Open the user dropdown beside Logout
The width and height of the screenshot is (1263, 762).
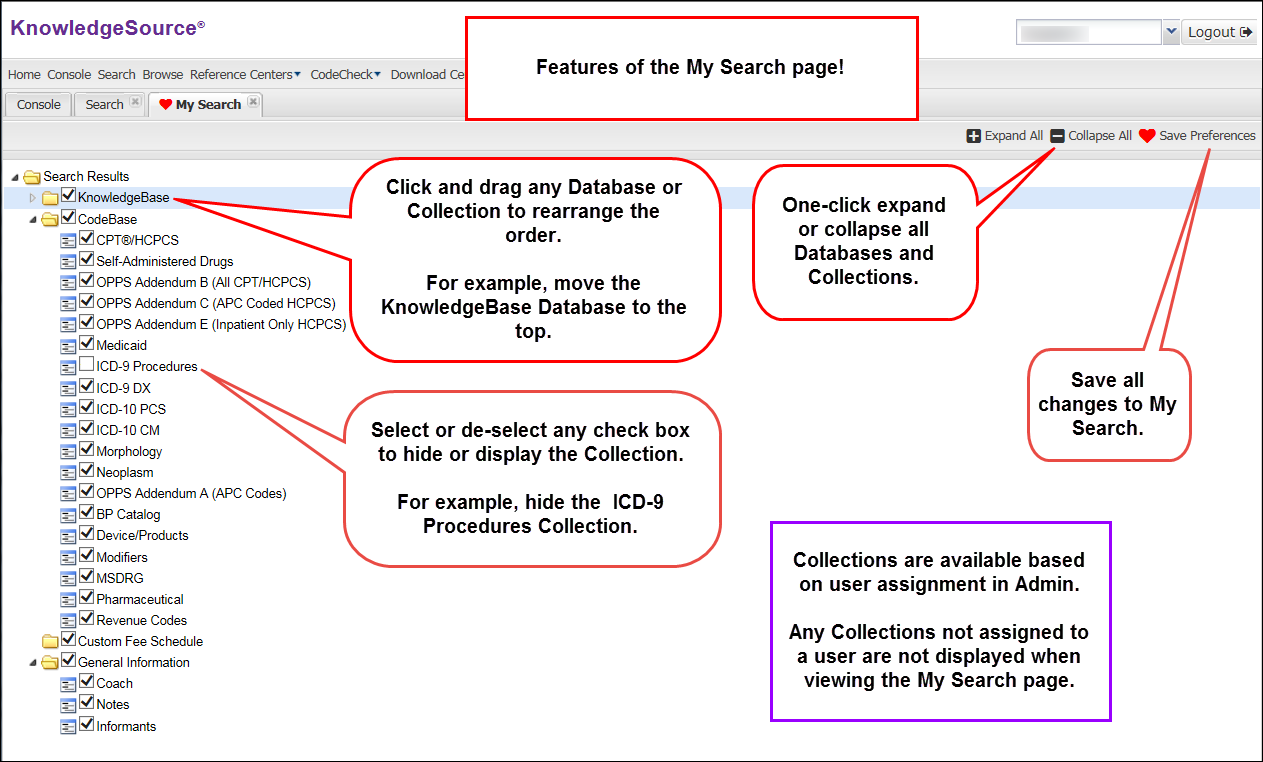1171,32
